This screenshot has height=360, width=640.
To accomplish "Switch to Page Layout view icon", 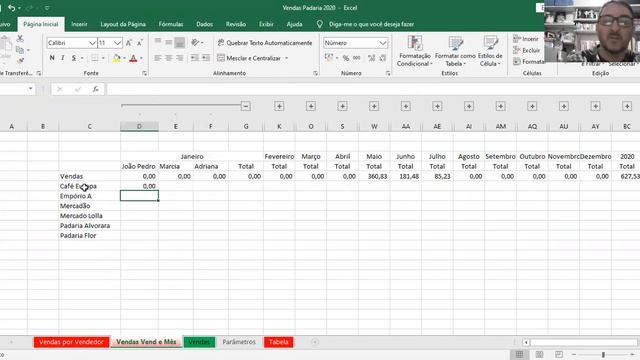I will (x=539, y=354).
